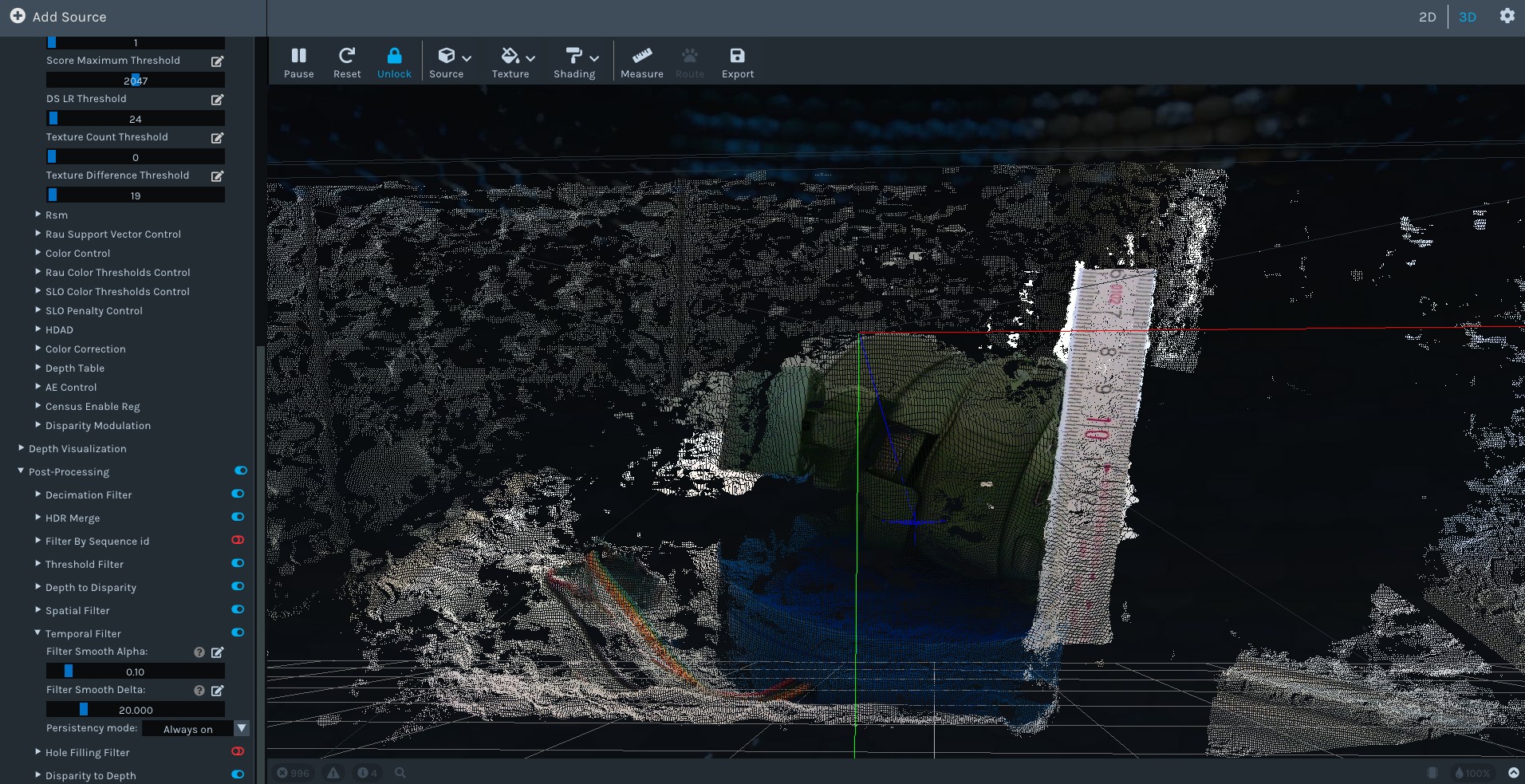1525x784 pixels.
Task: Open the Persistency mode dropdown
Action: [x=241, y=728]
